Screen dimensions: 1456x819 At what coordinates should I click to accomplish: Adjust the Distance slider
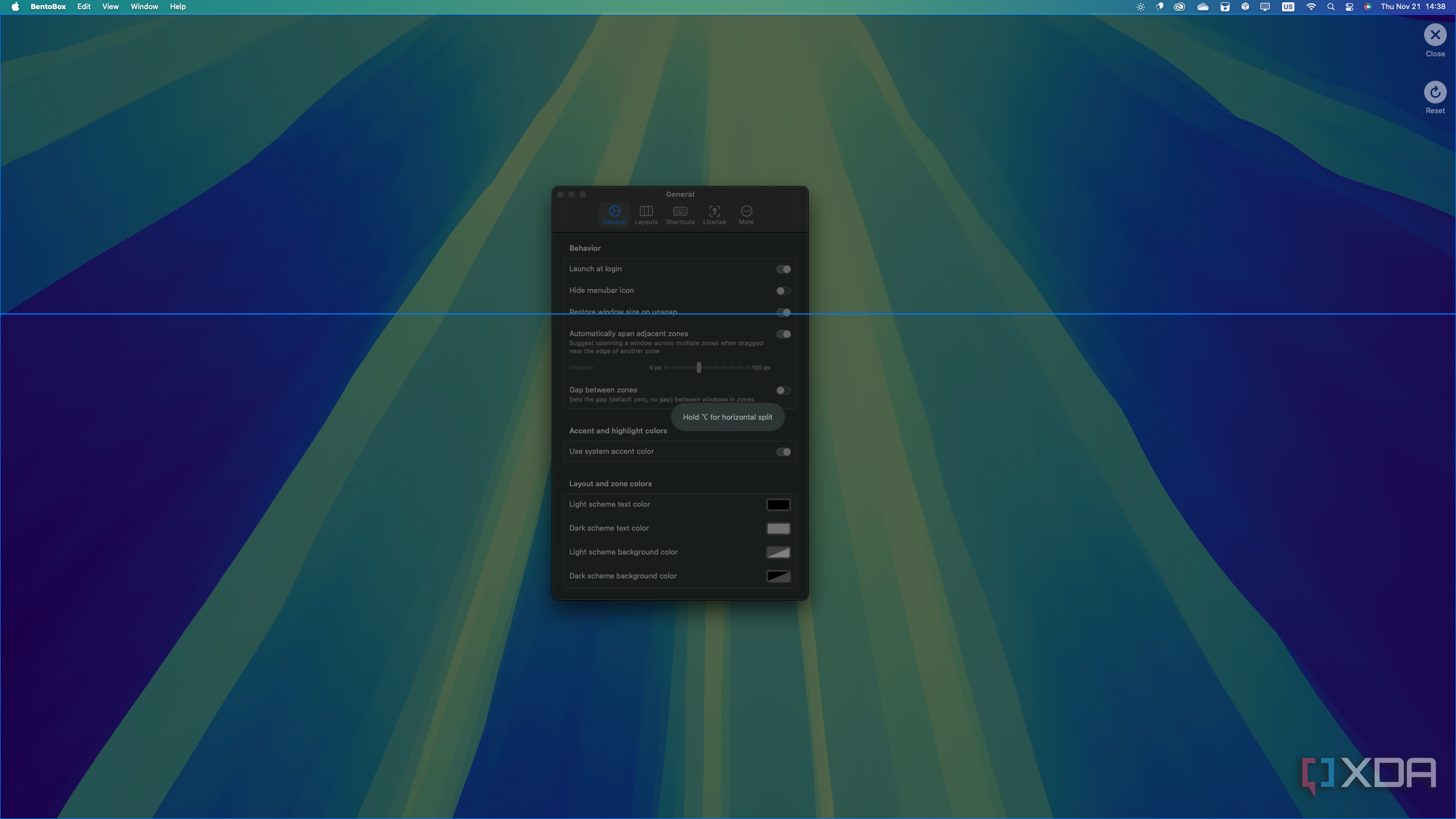pos(698,367)
